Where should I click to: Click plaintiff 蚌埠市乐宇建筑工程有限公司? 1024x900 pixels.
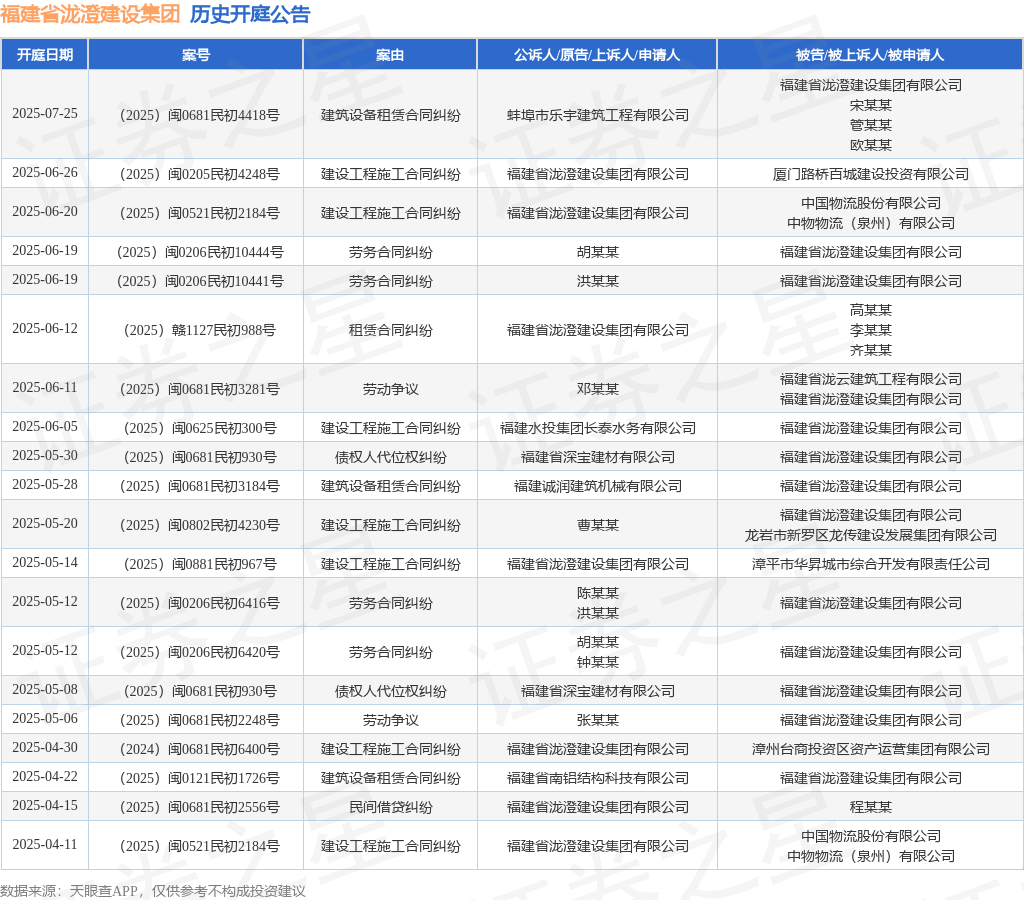[598, 115]
